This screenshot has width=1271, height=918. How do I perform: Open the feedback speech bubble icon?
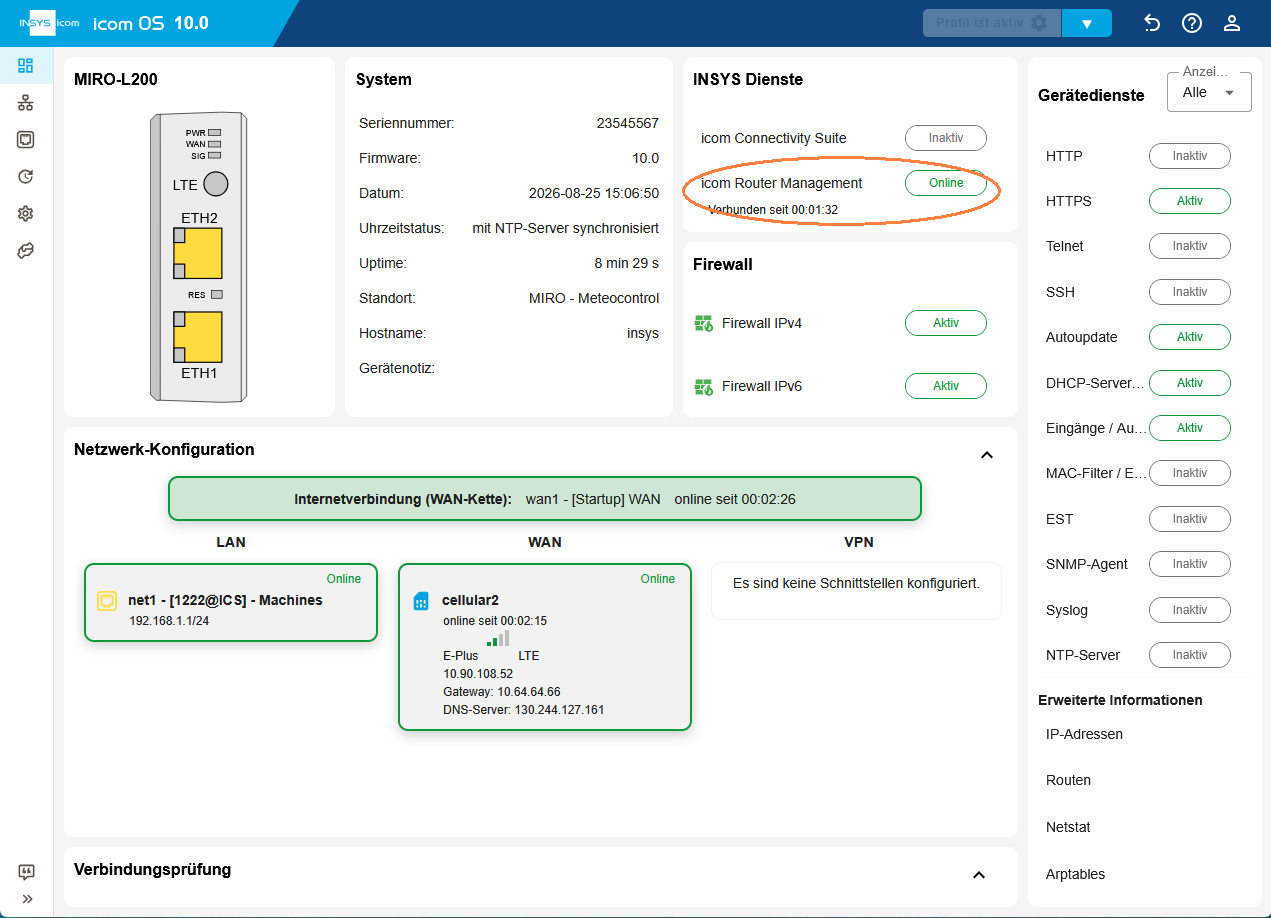coord(27,872)
